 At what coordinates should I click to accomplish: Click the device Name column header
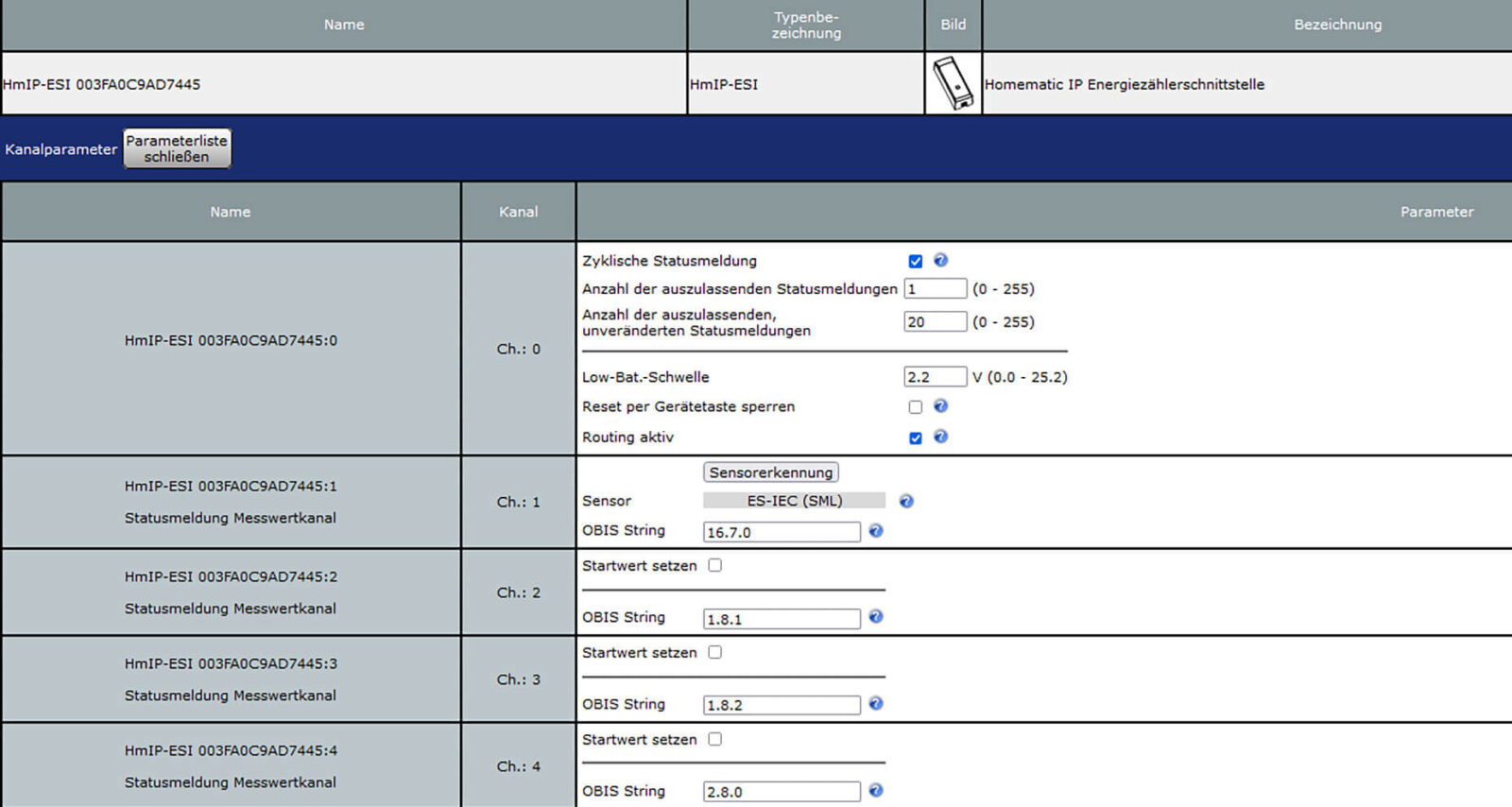click(x=344, y=25)
